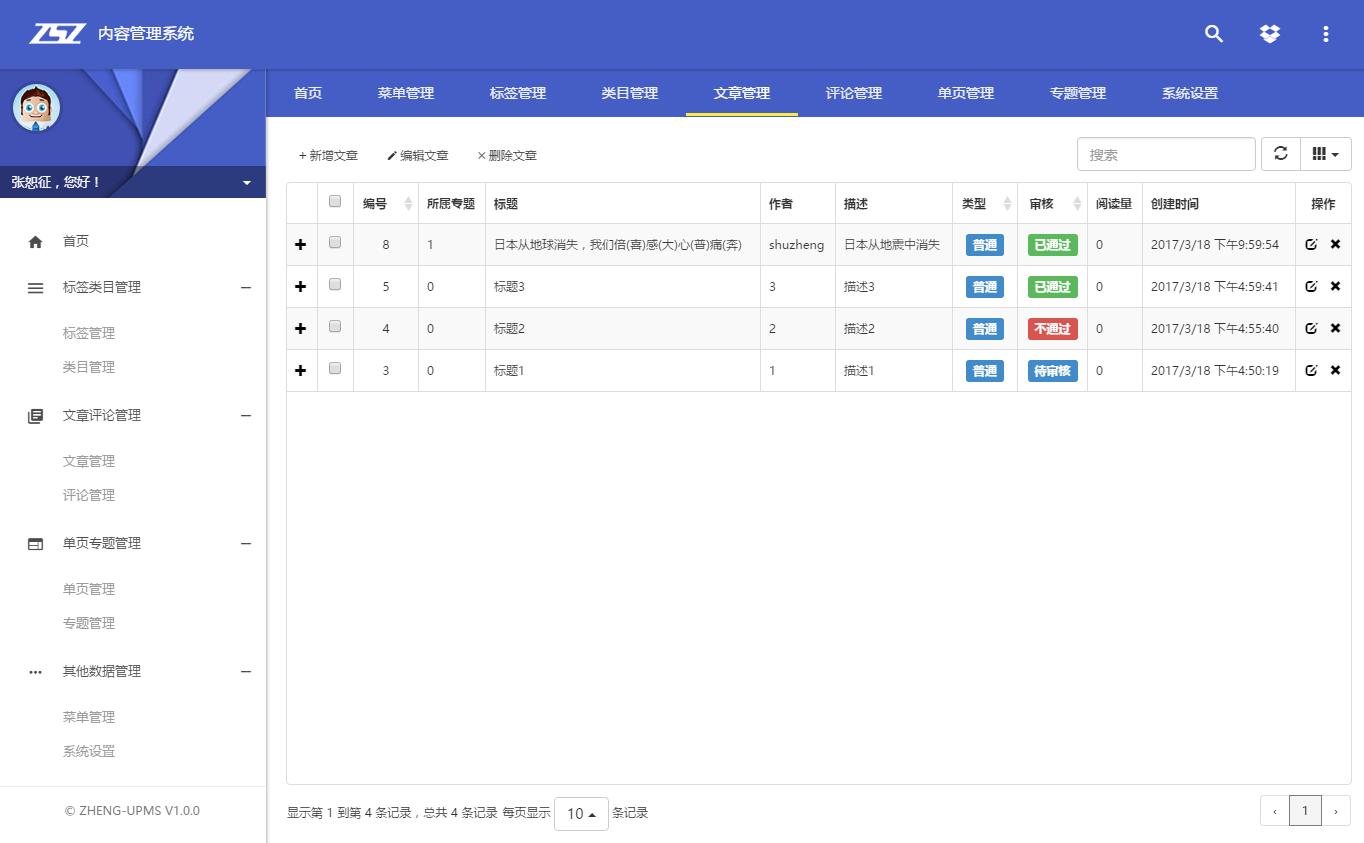Check the checkbox for article 标题1
Viewport: 1364px width, 843px height.
335,369
